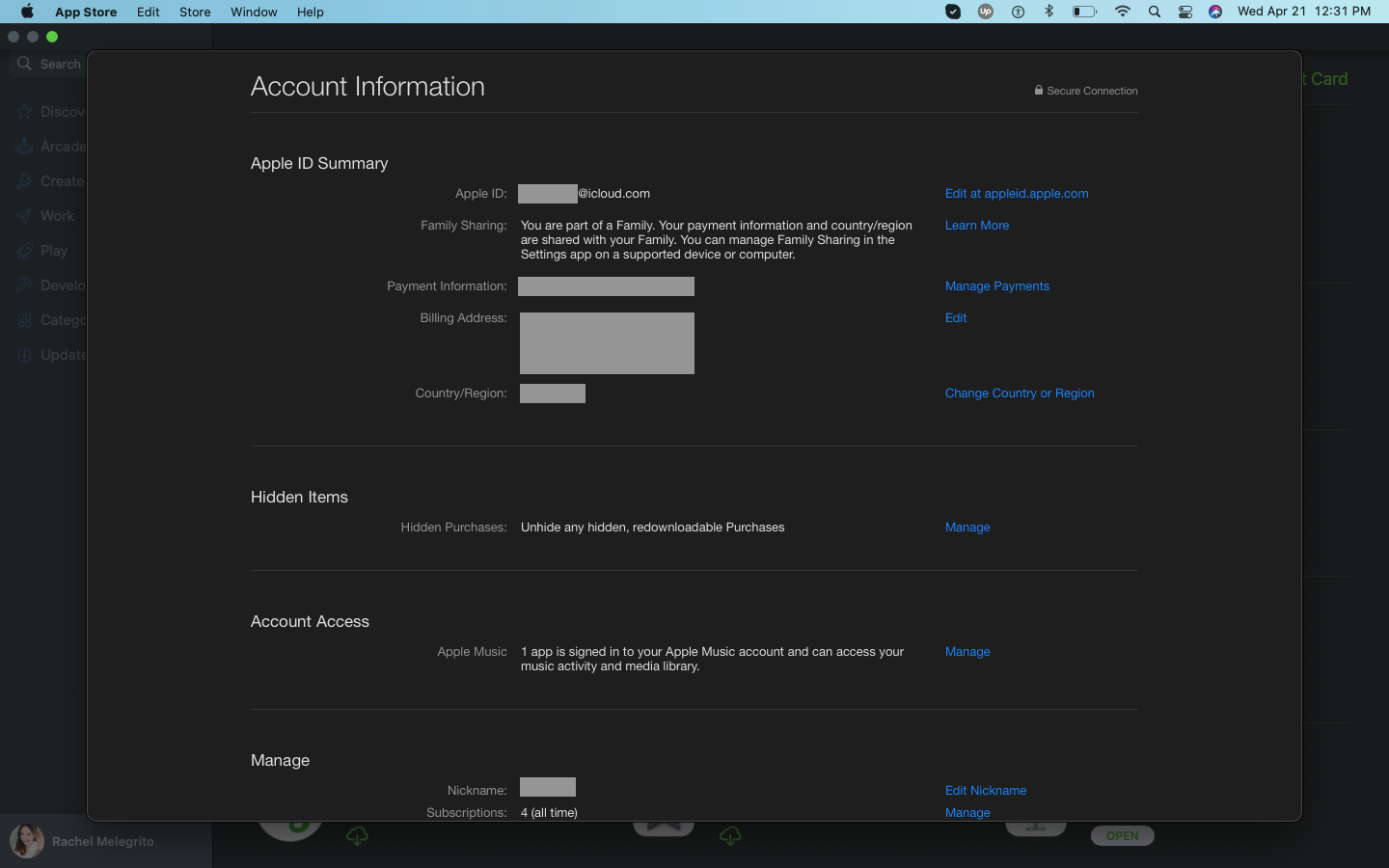Select Work icon in sidebar
This screenshot has height=868, width=1389.
24,216
